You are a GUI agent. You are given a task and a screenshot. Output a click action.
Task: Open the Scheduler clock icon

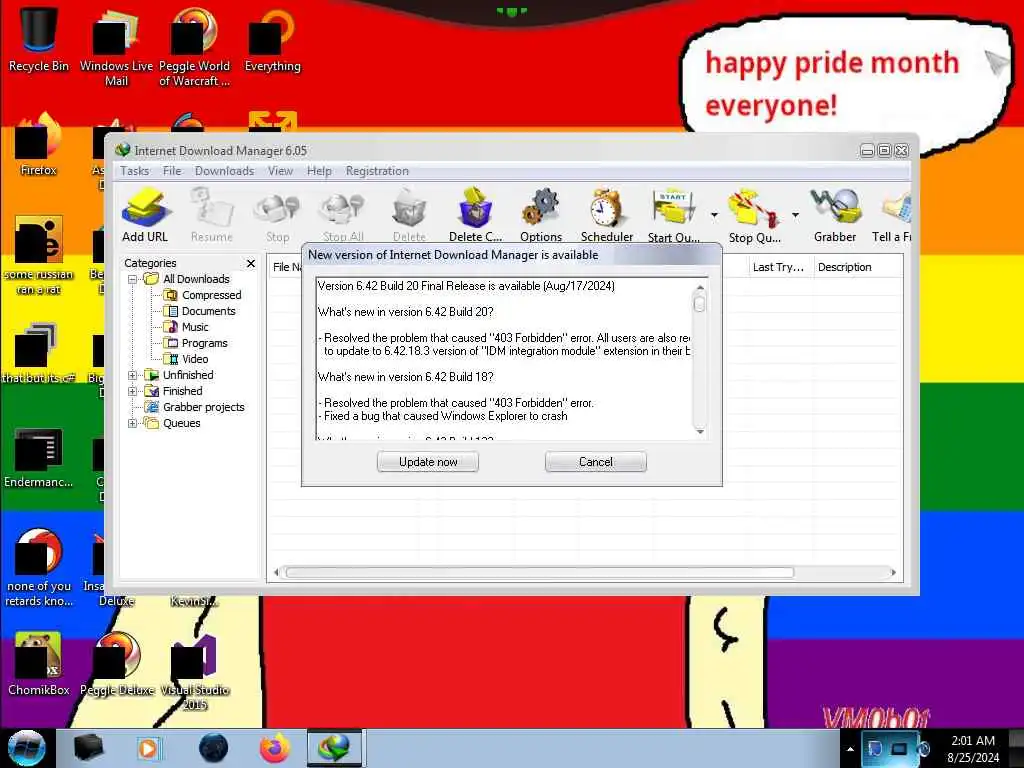(x=607, y=214)
